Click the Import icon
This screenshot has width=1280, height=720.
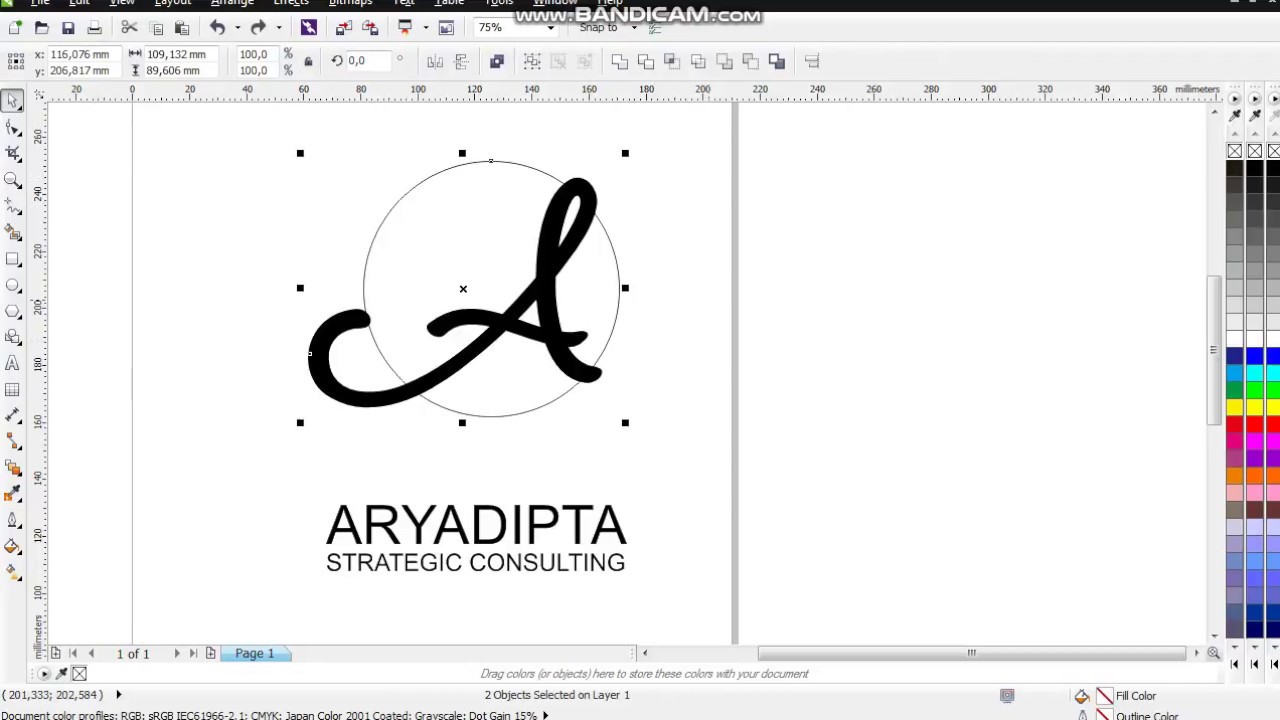344,28
